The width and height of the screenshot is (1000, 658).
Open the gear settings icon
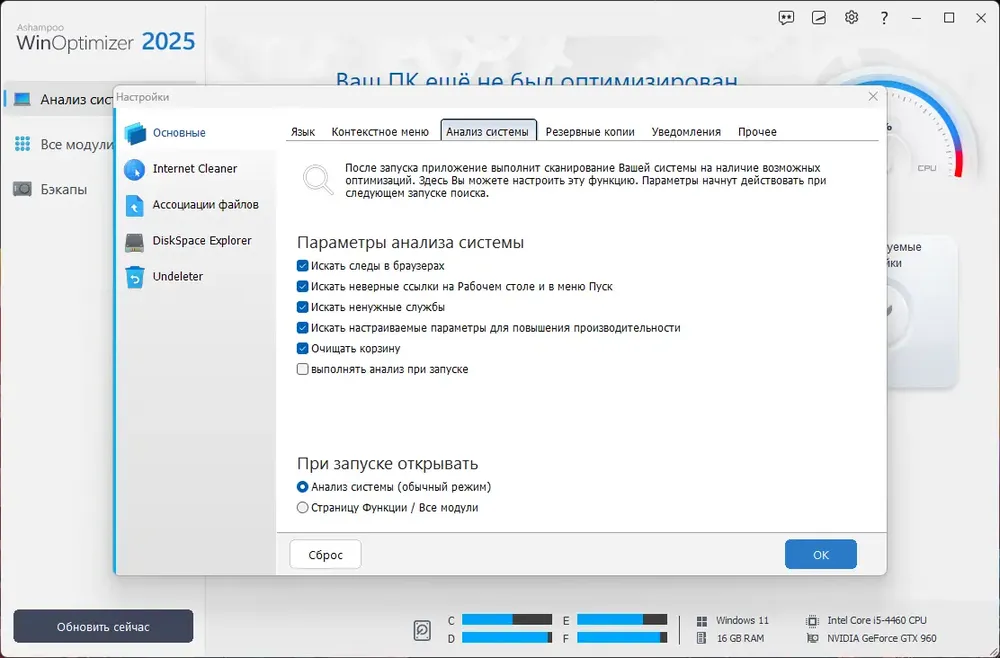851,17
